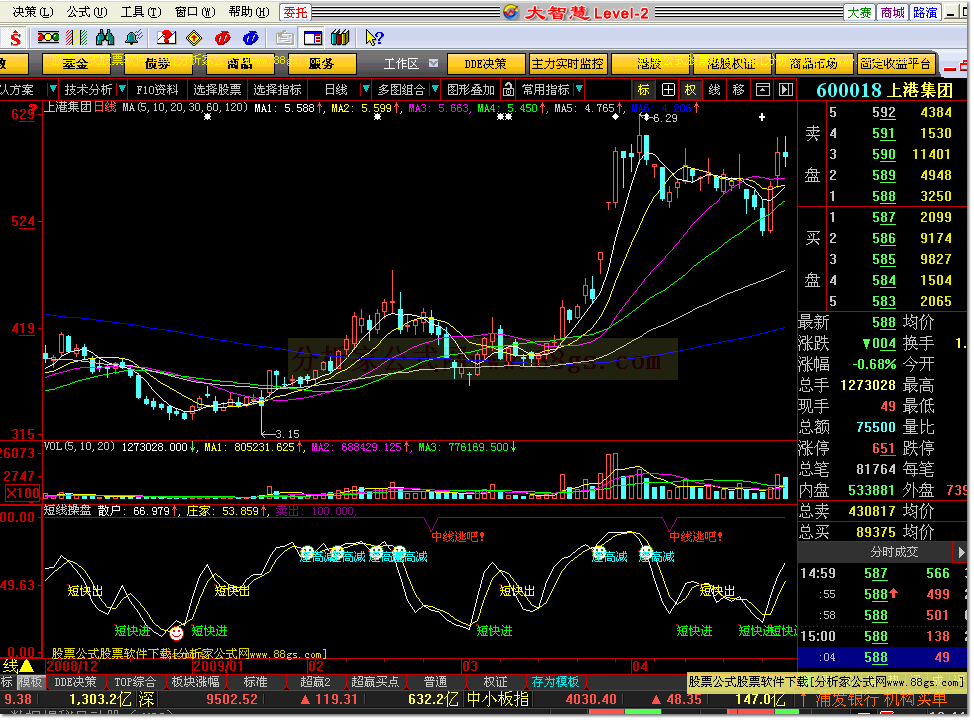Click 图形叠加 in the chart toolbar
974x720 pixels.
click(x=471, y=90)
